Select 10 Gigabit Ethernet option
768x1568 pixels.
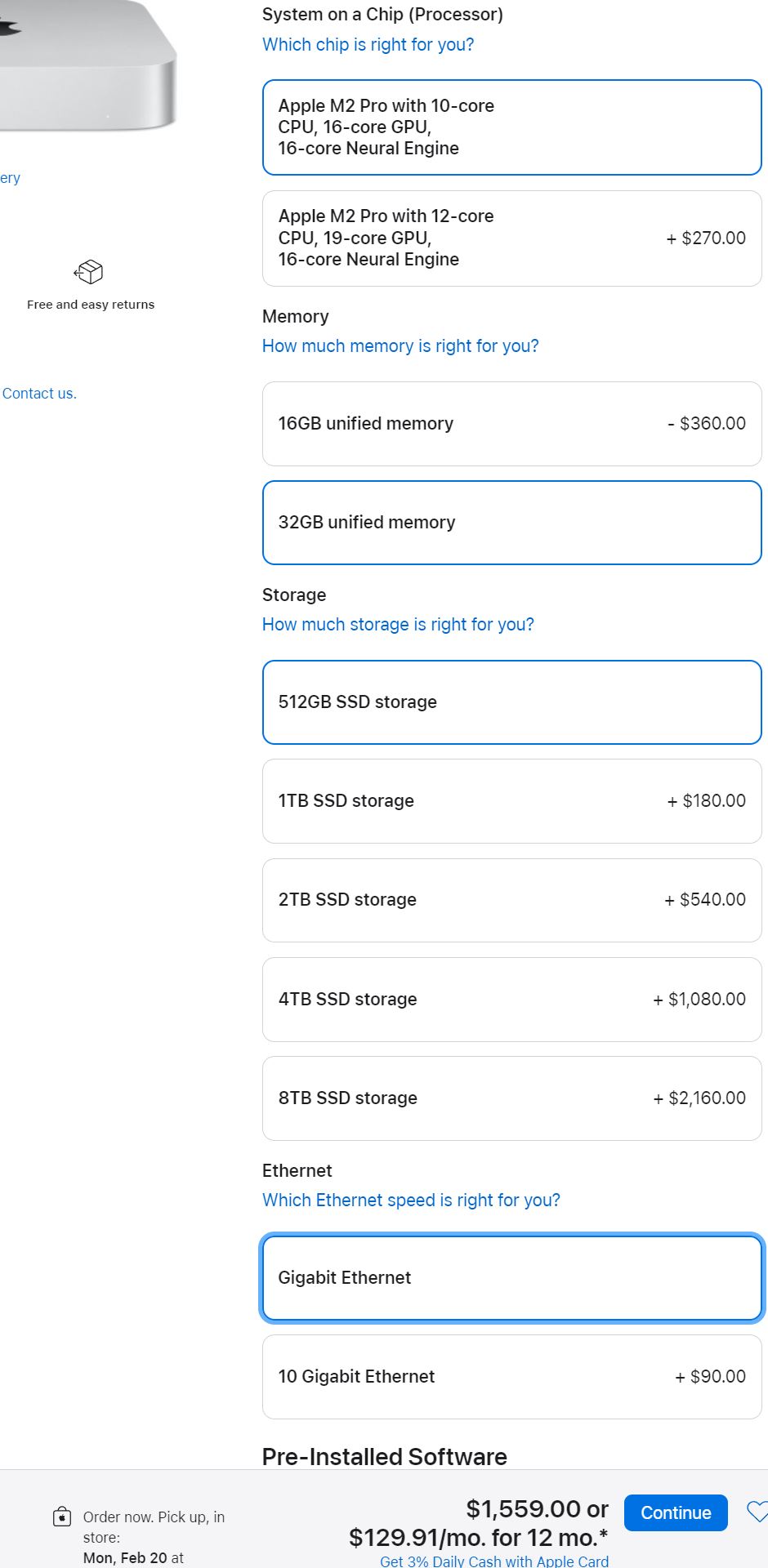pos(511,1377)
